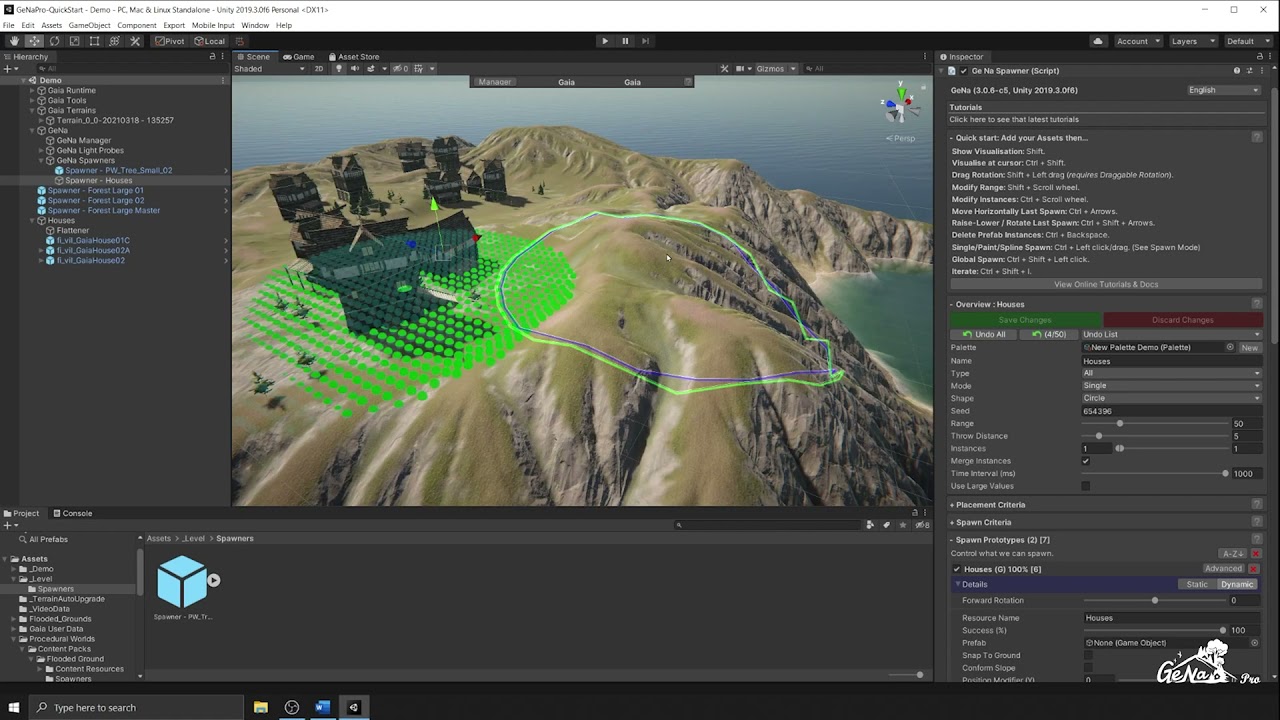1280x720 pixels.
Task: Select the Rotate tool
Action: click(x=54, y=41)
